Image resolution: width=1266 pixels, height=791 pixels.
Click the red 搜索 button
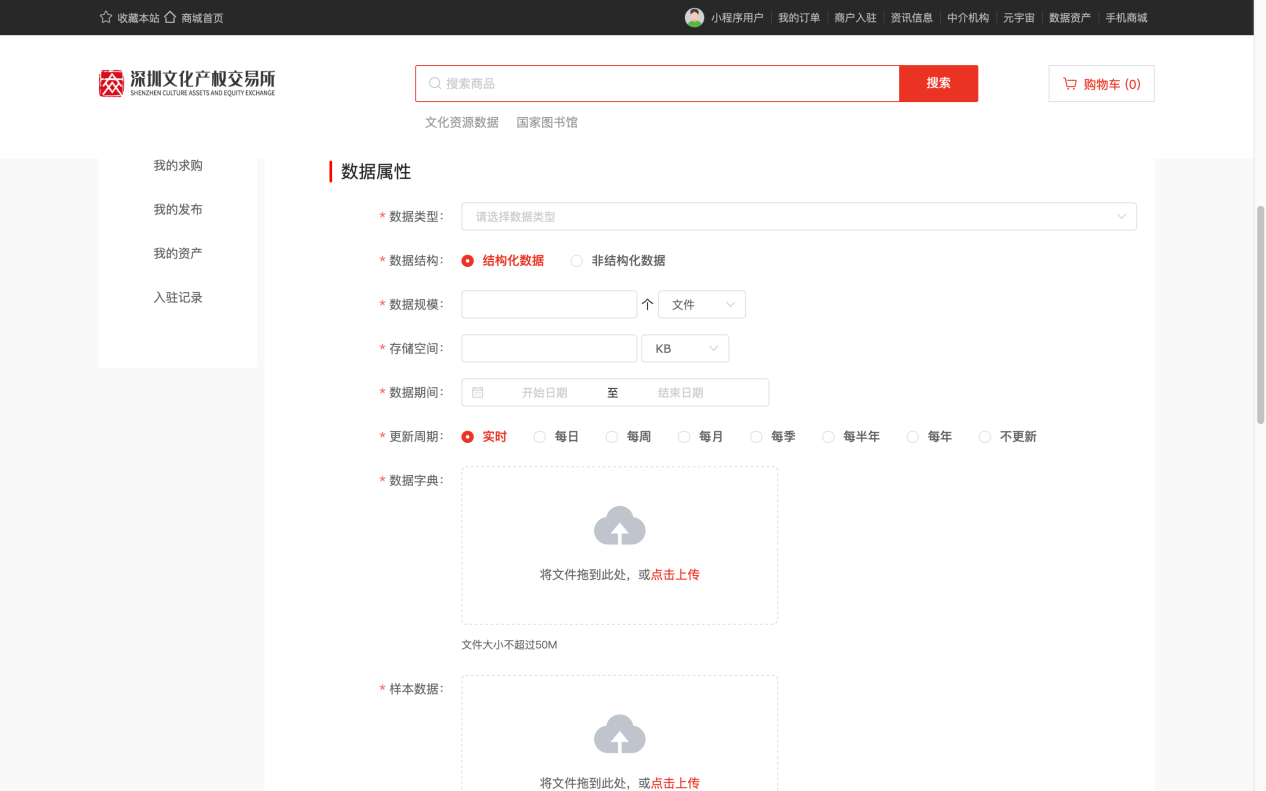coord(938,83)
